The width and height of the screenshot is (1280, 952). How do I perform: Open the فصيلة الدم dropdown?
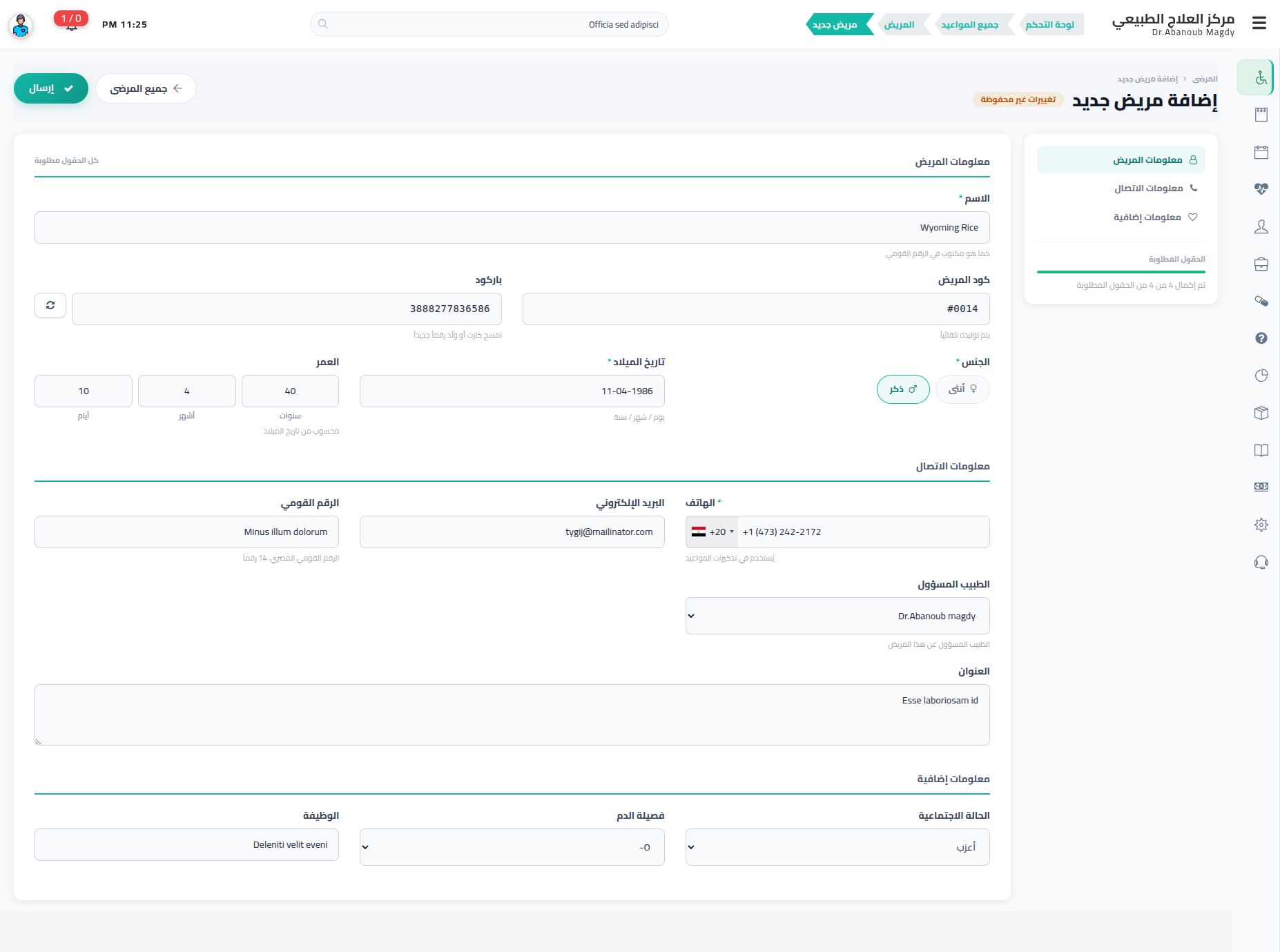(512, 847)
